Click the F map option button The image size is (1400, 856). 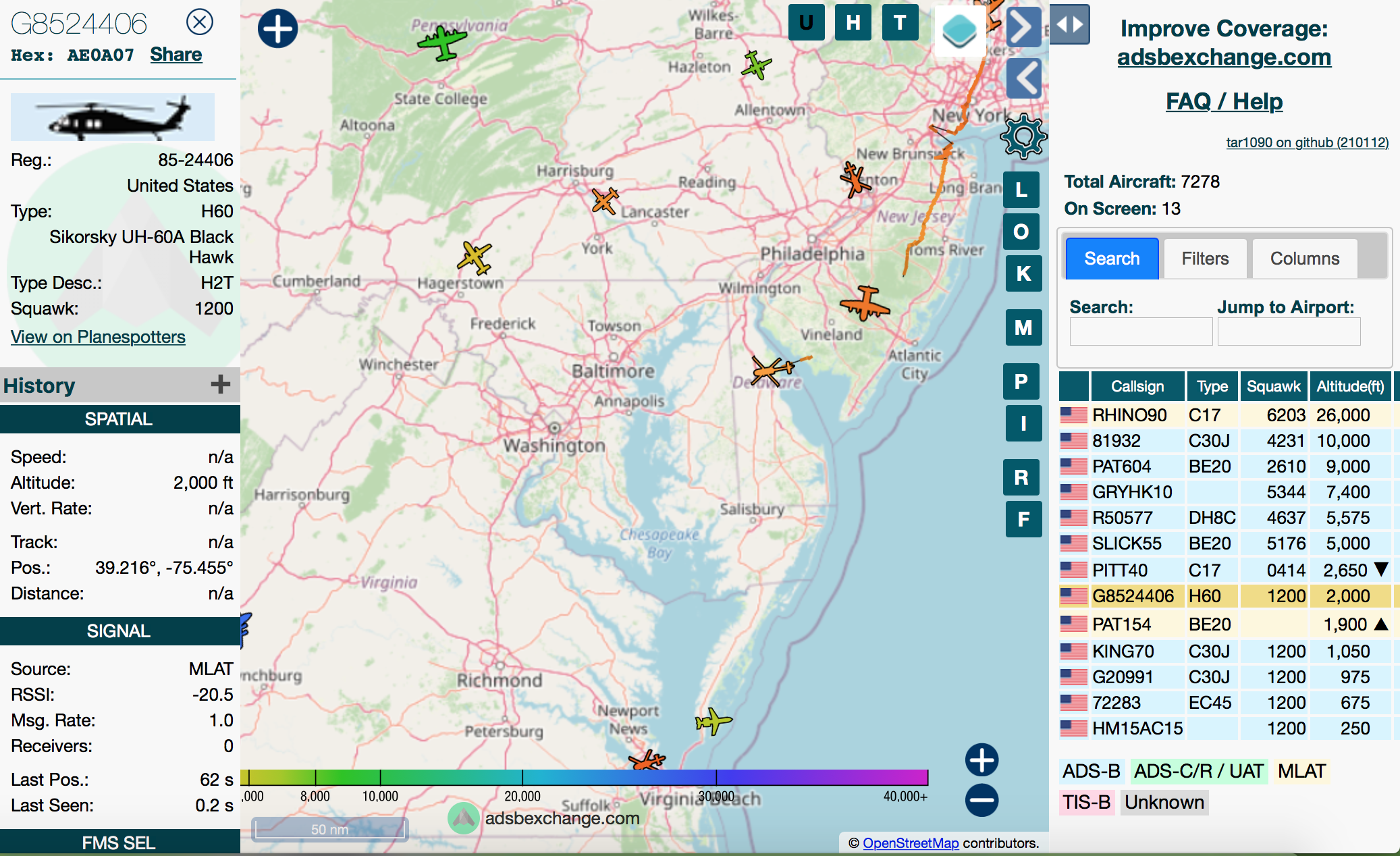tap(1023, 519)
